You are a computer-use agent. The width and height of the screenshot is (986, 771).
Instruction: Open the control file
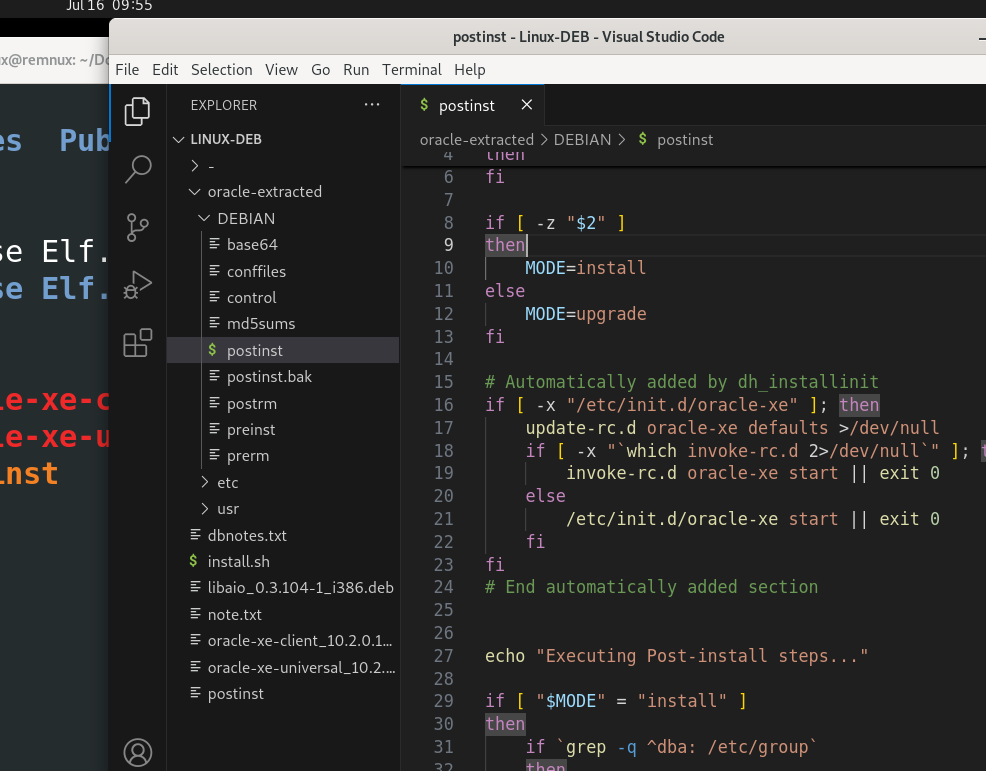(x=283, y=297)
